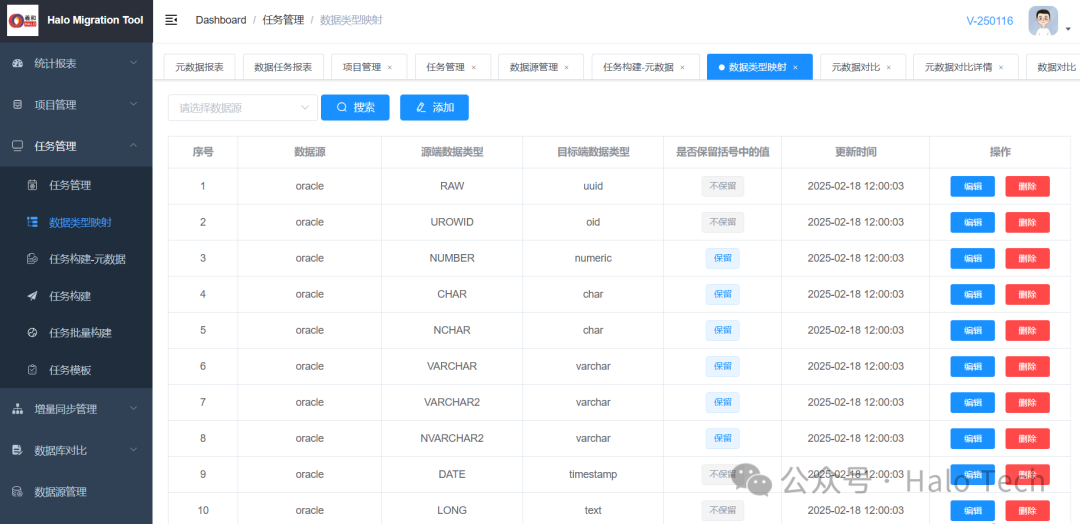
Task: Close the 项目管理 tab with its x
Action: click(x=390, y=67)
